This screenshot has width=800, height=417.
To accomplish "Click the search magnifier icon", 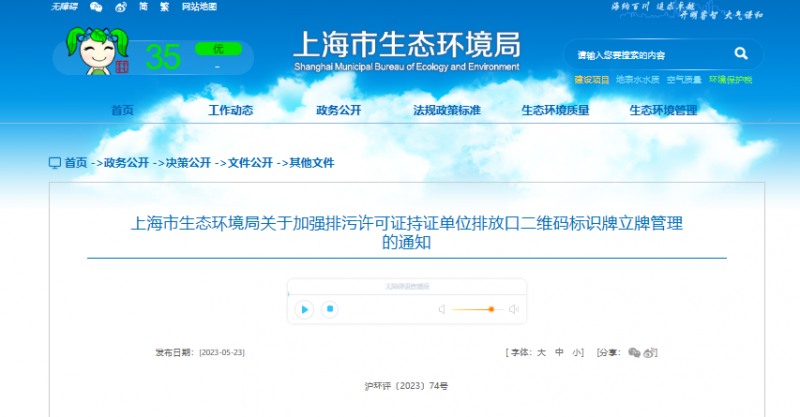I will point(741,53).
